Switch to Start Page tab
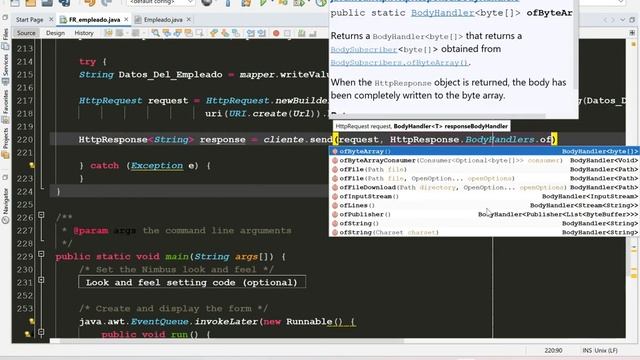 (29, 20)
